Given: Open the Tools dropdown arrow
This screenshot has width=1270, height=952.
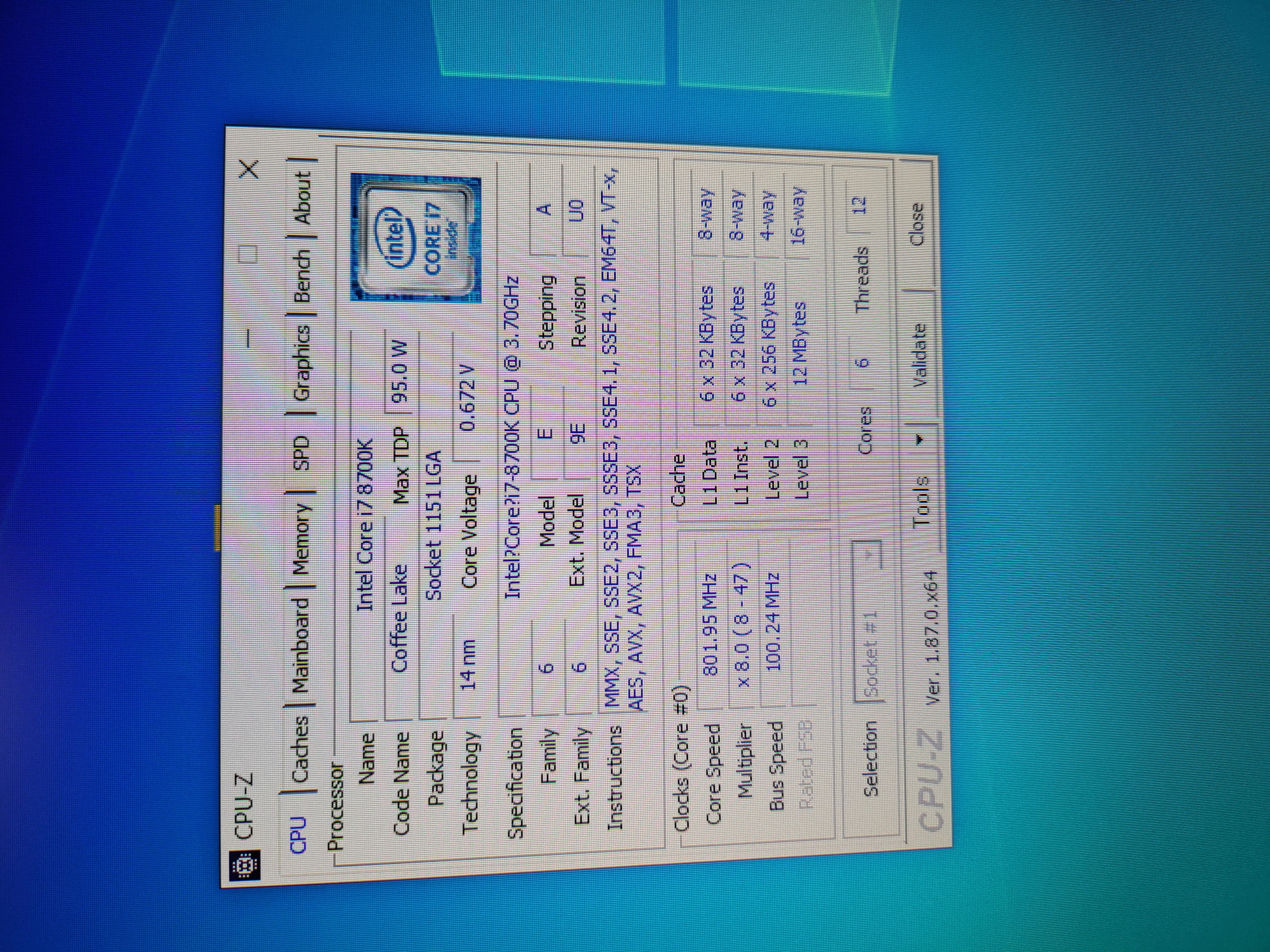Looking at the screenshot, I should (920, 439).
